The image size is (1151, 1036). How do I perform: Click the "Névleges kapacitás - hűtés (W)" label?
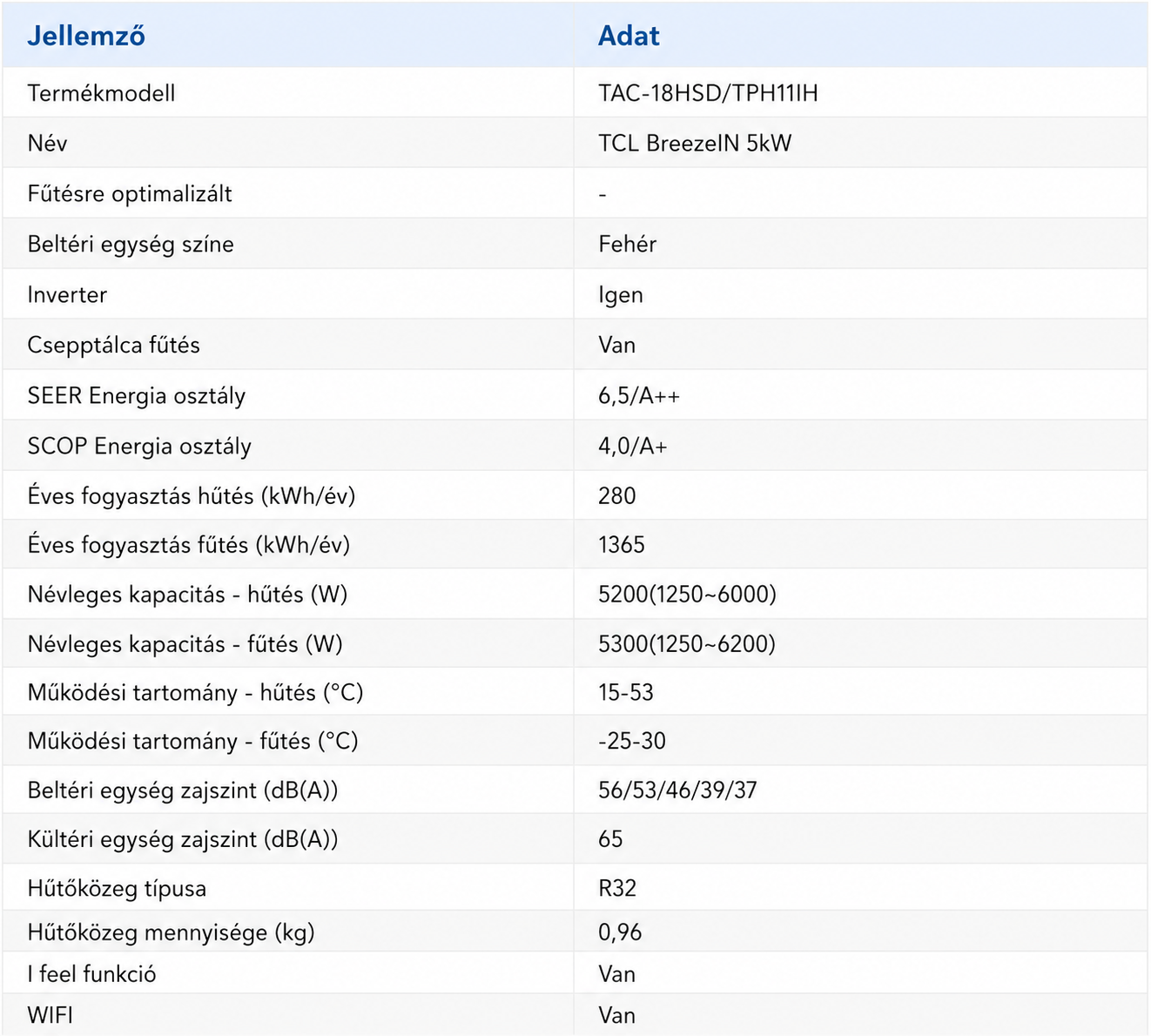[x=187, y=594]
